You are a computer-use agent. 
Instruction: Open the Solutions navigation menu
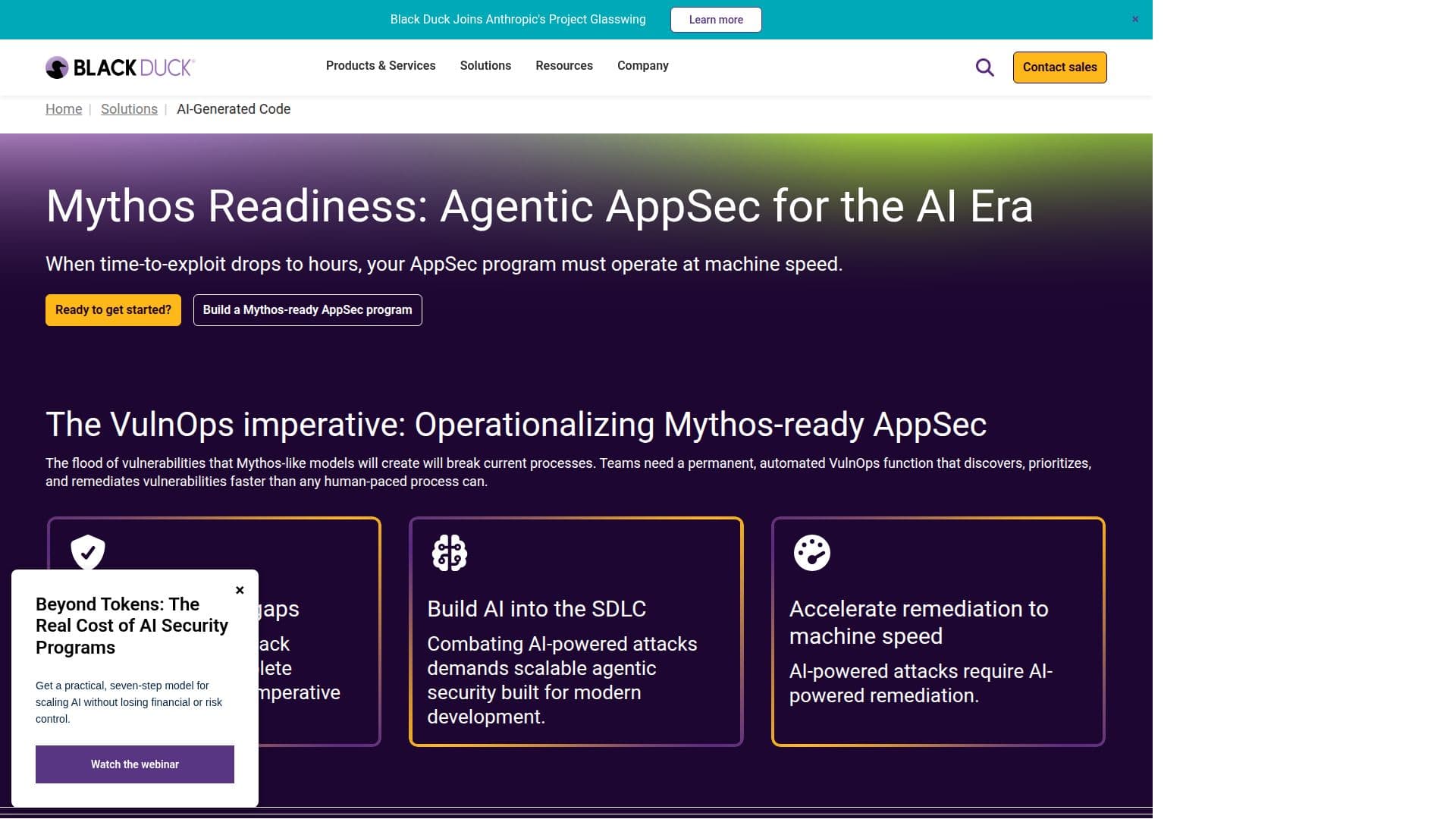pyautogui.click(x=485, y=66)
